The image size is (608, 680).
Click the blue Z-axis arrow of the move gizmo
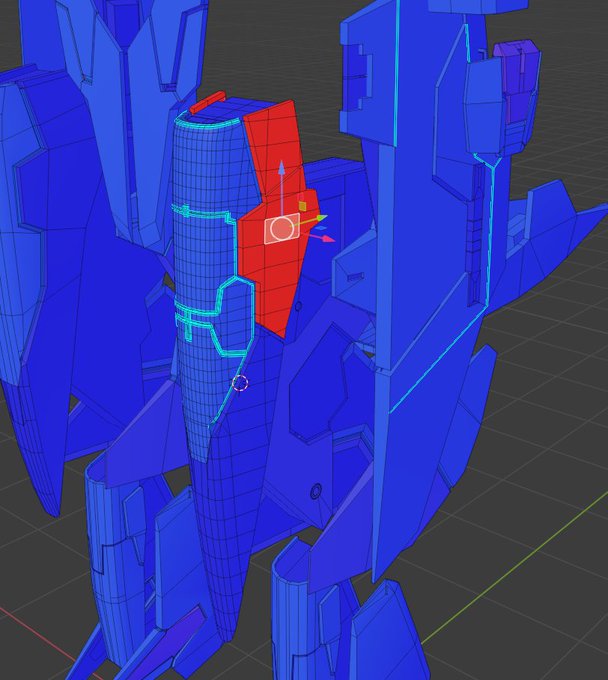[281, 167]
